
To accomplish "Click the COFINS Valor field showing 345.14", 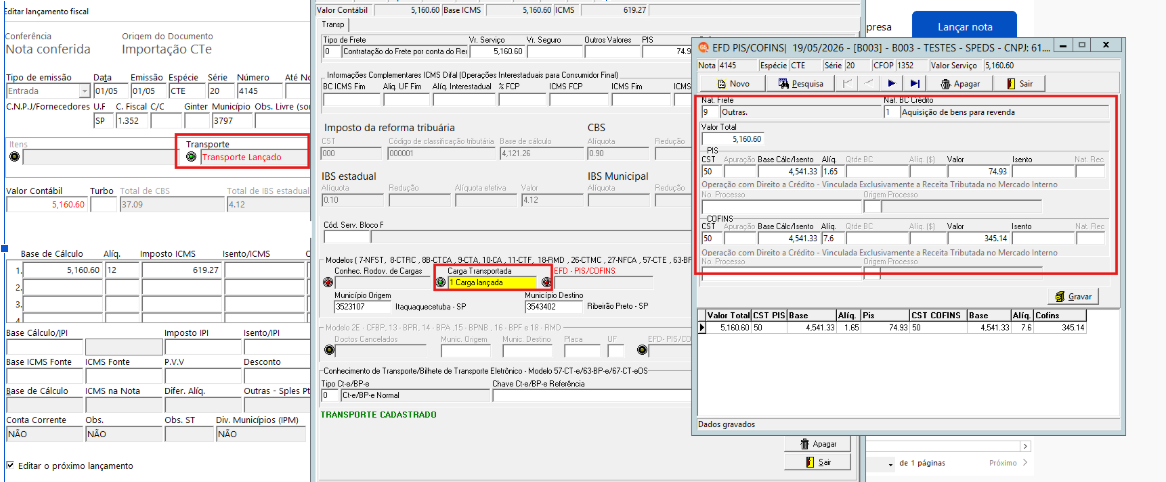I will coord(977,238).
